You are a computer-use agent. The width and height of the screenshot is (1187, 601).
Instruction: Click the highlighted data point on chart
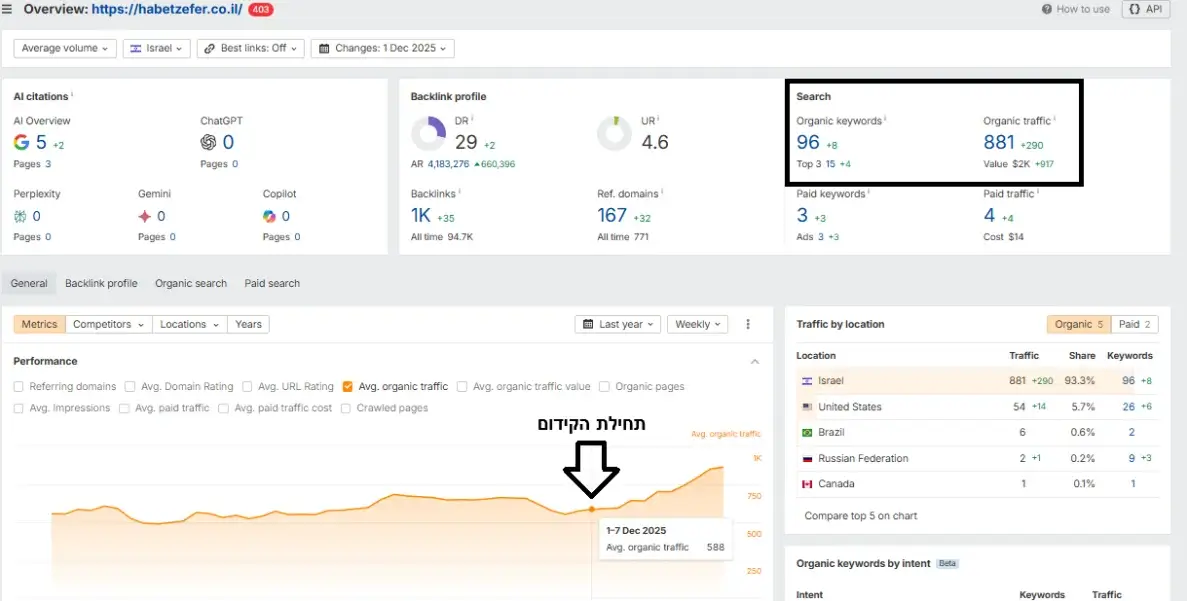click(592, 509)
